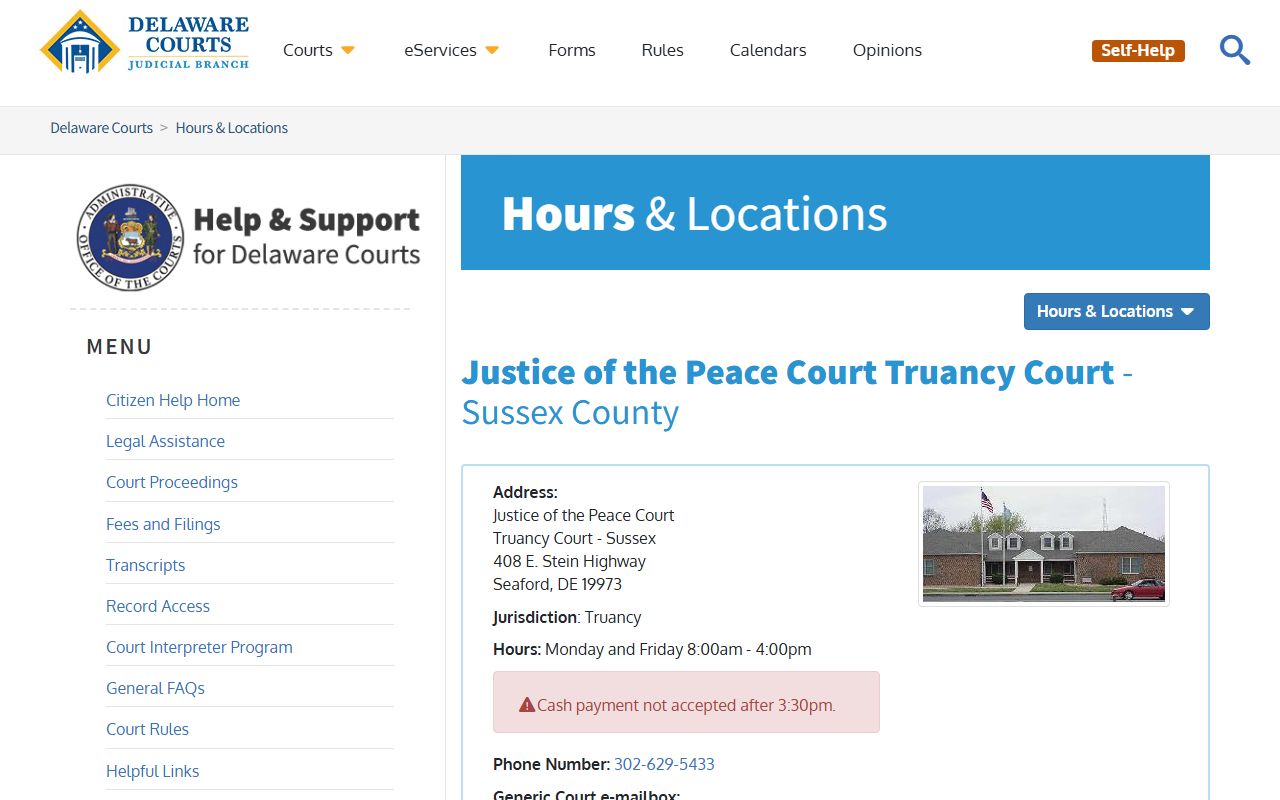The height and width of the screenshot is (800, 1280).
Task: Follow the Hours & Locations breadcrumb link
Action: [x=232, y=128]
